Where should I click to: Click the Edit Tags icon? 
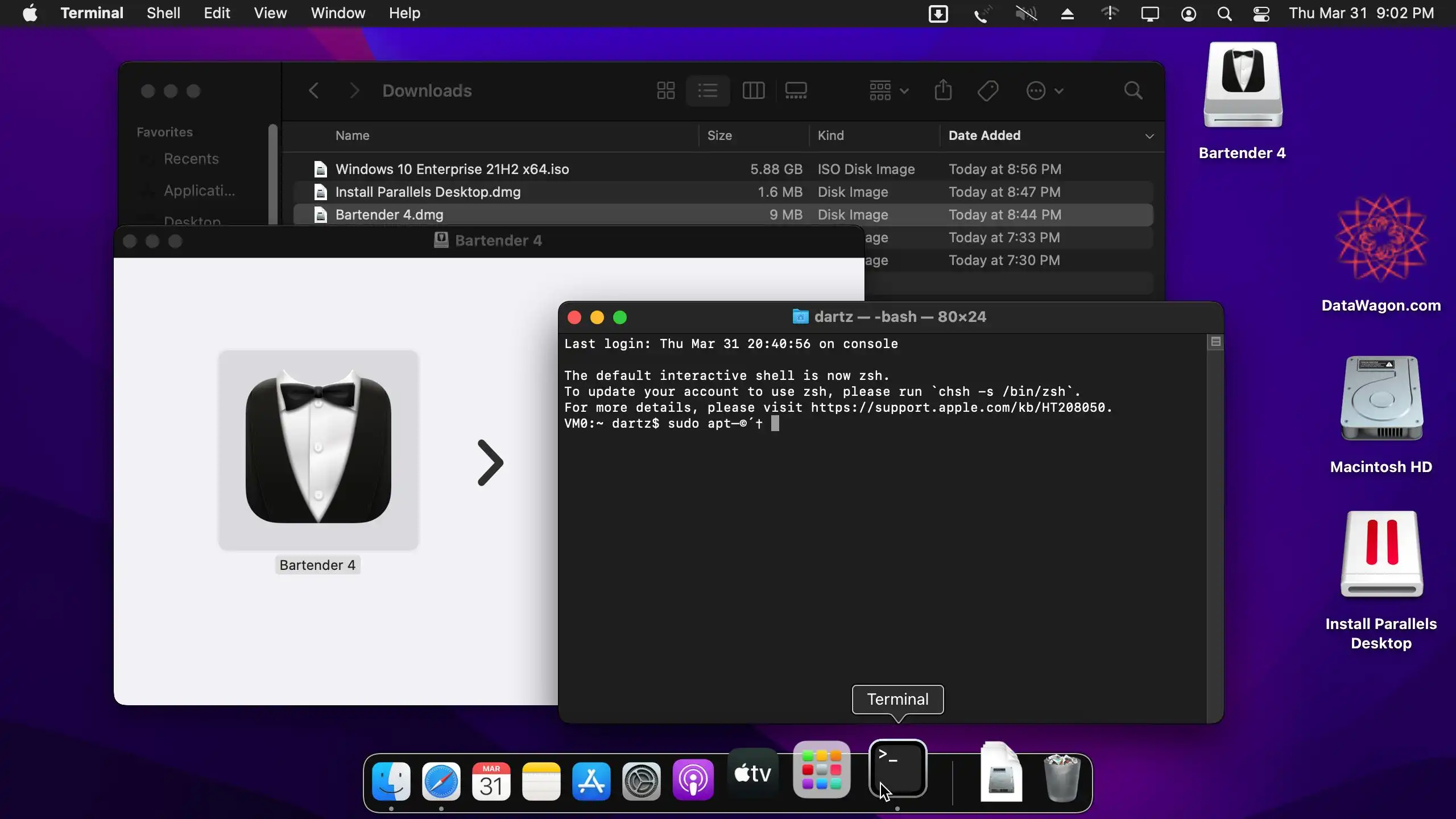(988, 90)
